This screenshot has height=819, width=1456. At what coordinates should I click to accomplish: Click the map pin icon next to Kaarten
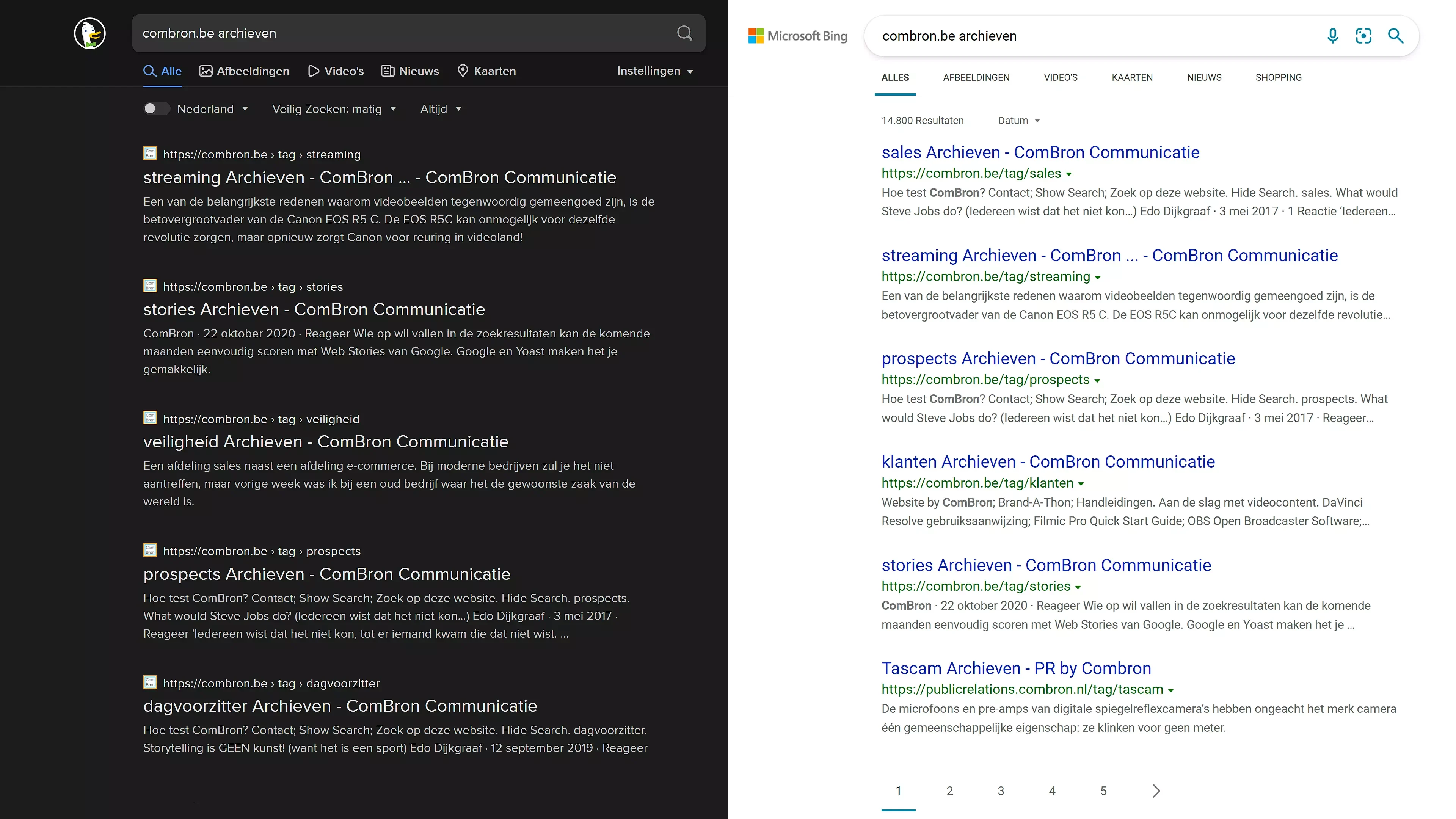pyautogui.click(x=463, y=71)
